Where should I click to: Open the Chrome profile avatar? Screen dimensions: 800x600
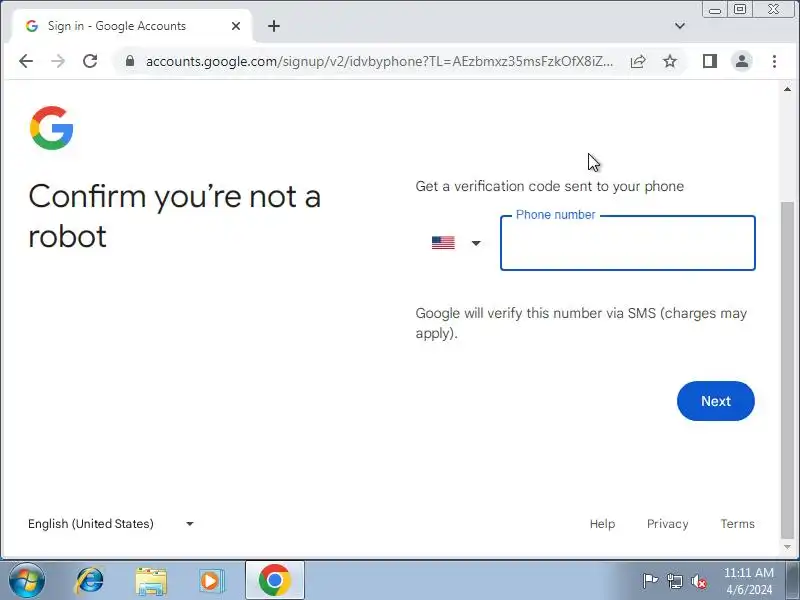(x=742, y=61)
